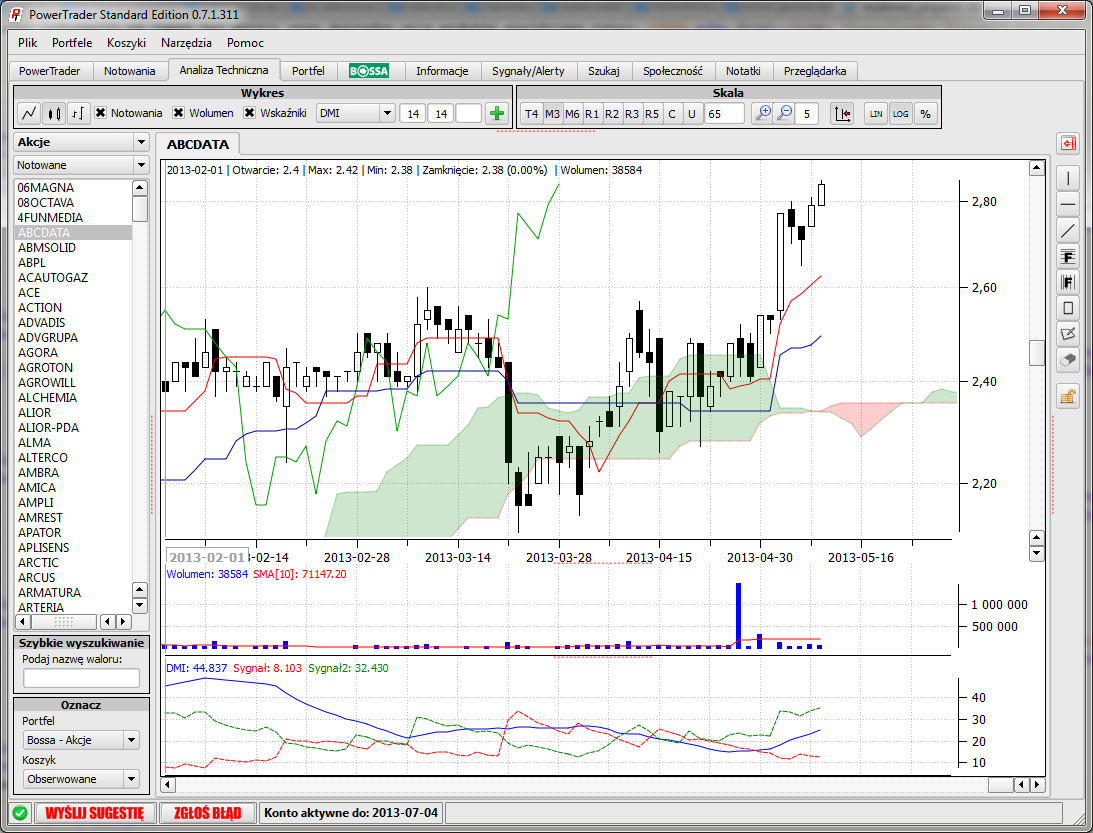
Task: Select the bar (OHLC) chart type icon
Action: coord(79,113)
